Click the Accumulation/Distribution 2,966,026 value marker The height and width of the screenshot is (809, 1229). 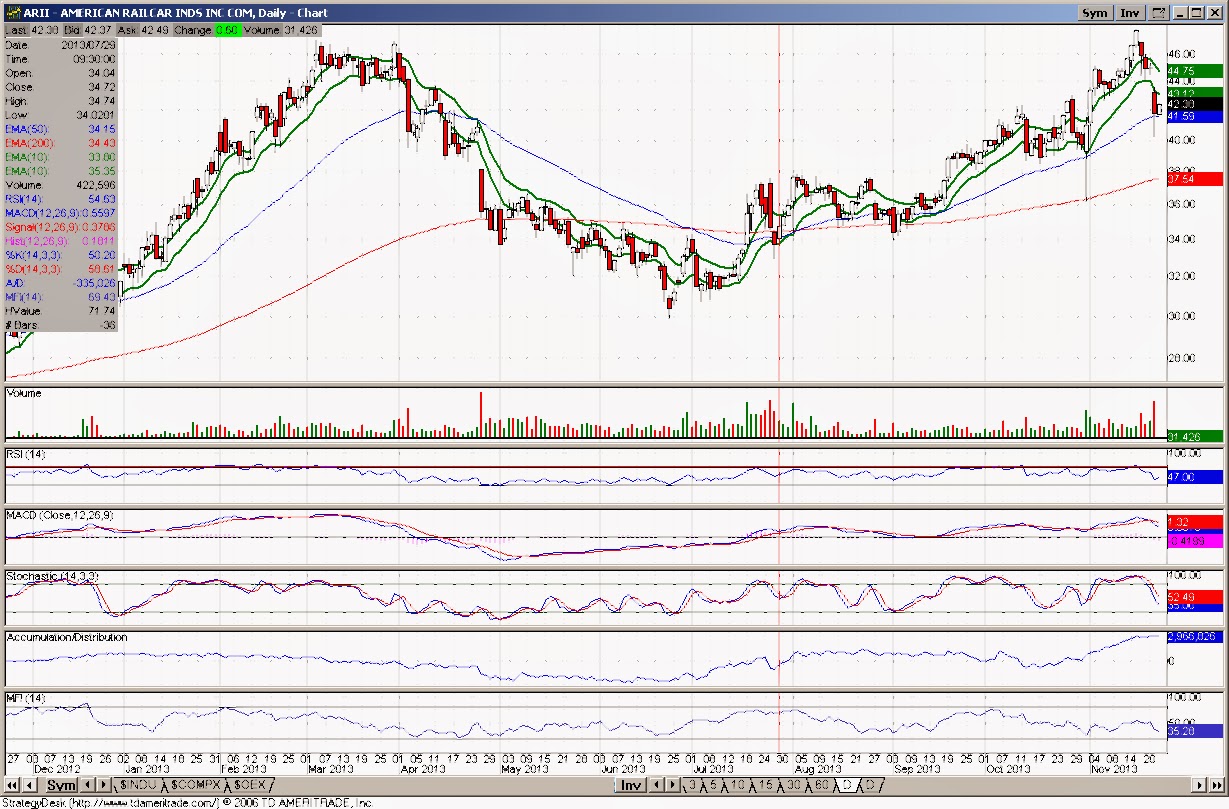(1194, 637)
